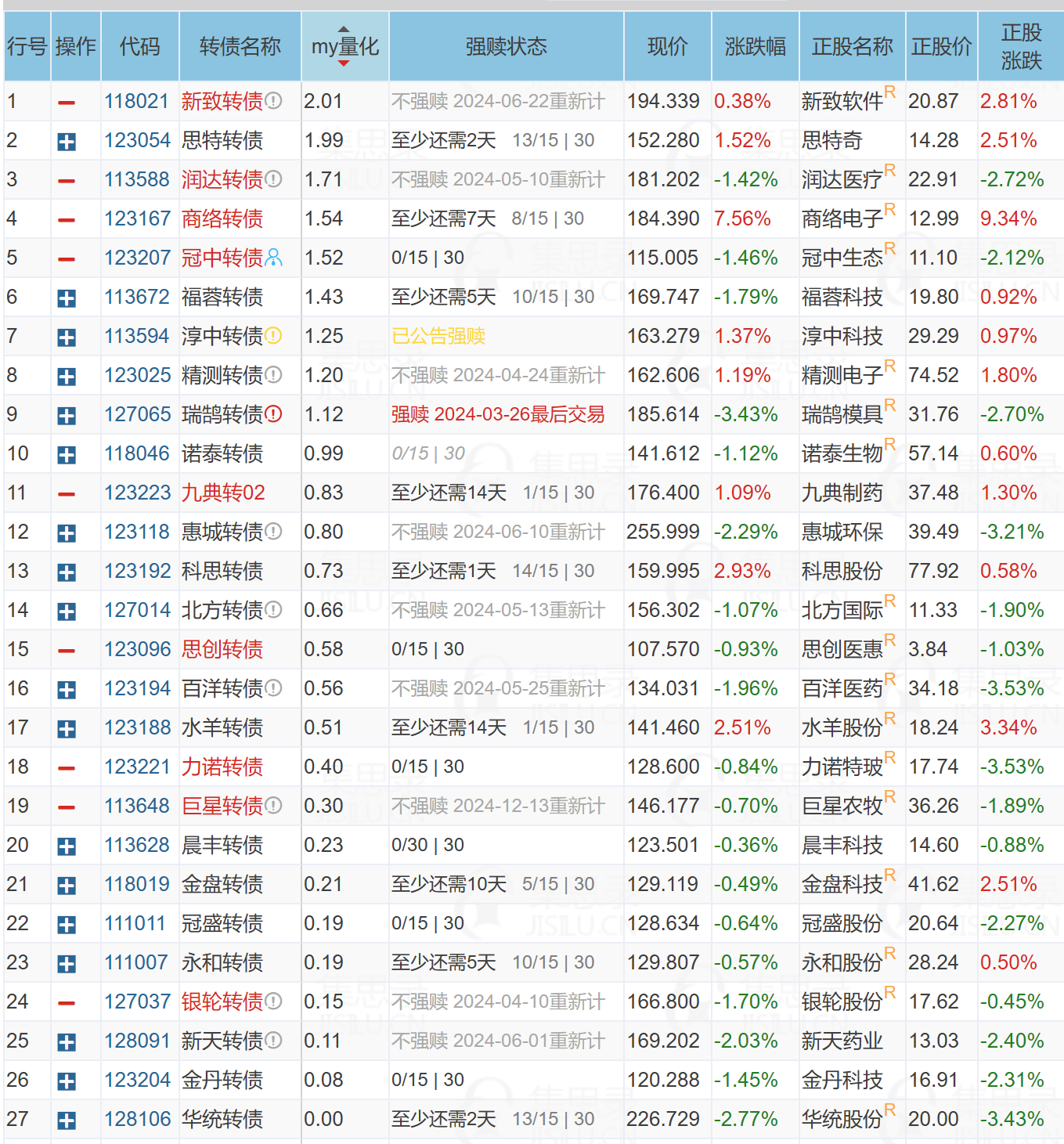Open bond code link 113672
Image resolution: width=1064 pixels, height=1144 pixels.
point(137,297)
